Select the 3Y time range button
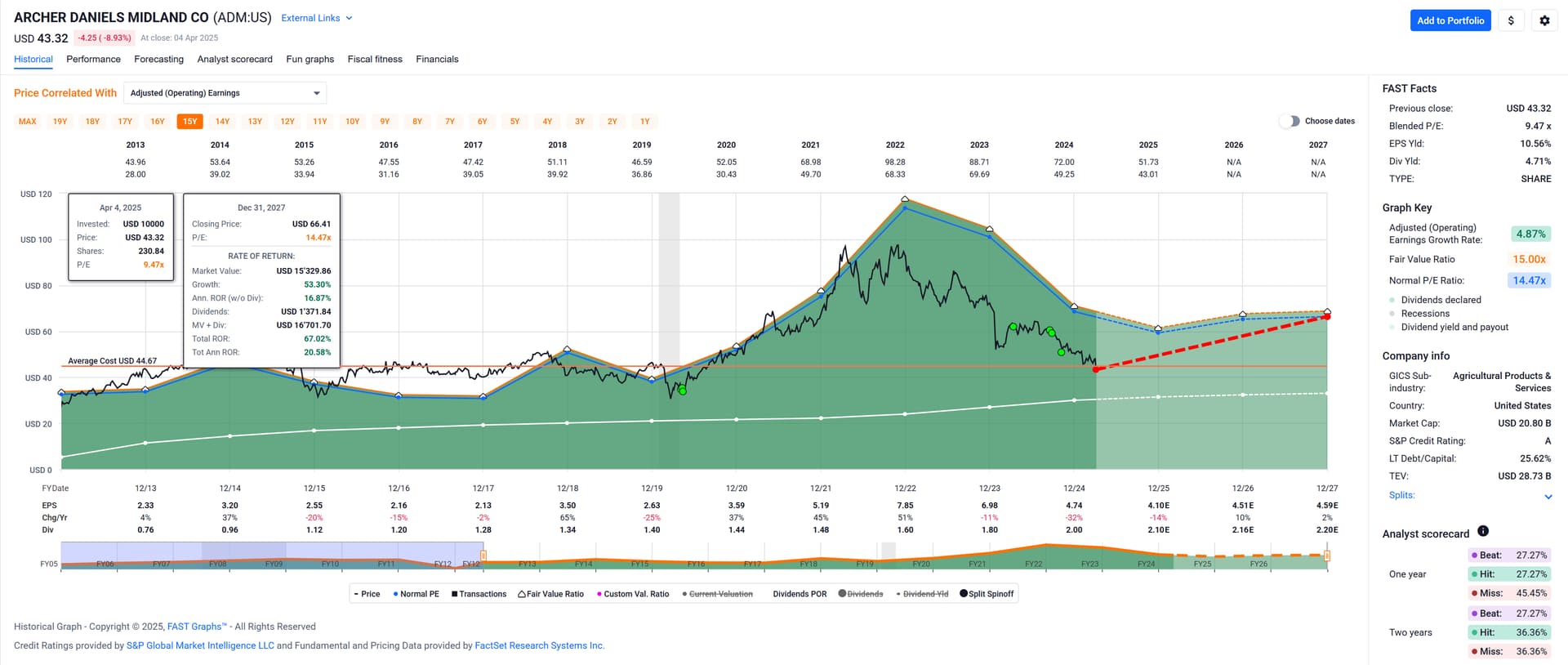 tap(580, 122)
